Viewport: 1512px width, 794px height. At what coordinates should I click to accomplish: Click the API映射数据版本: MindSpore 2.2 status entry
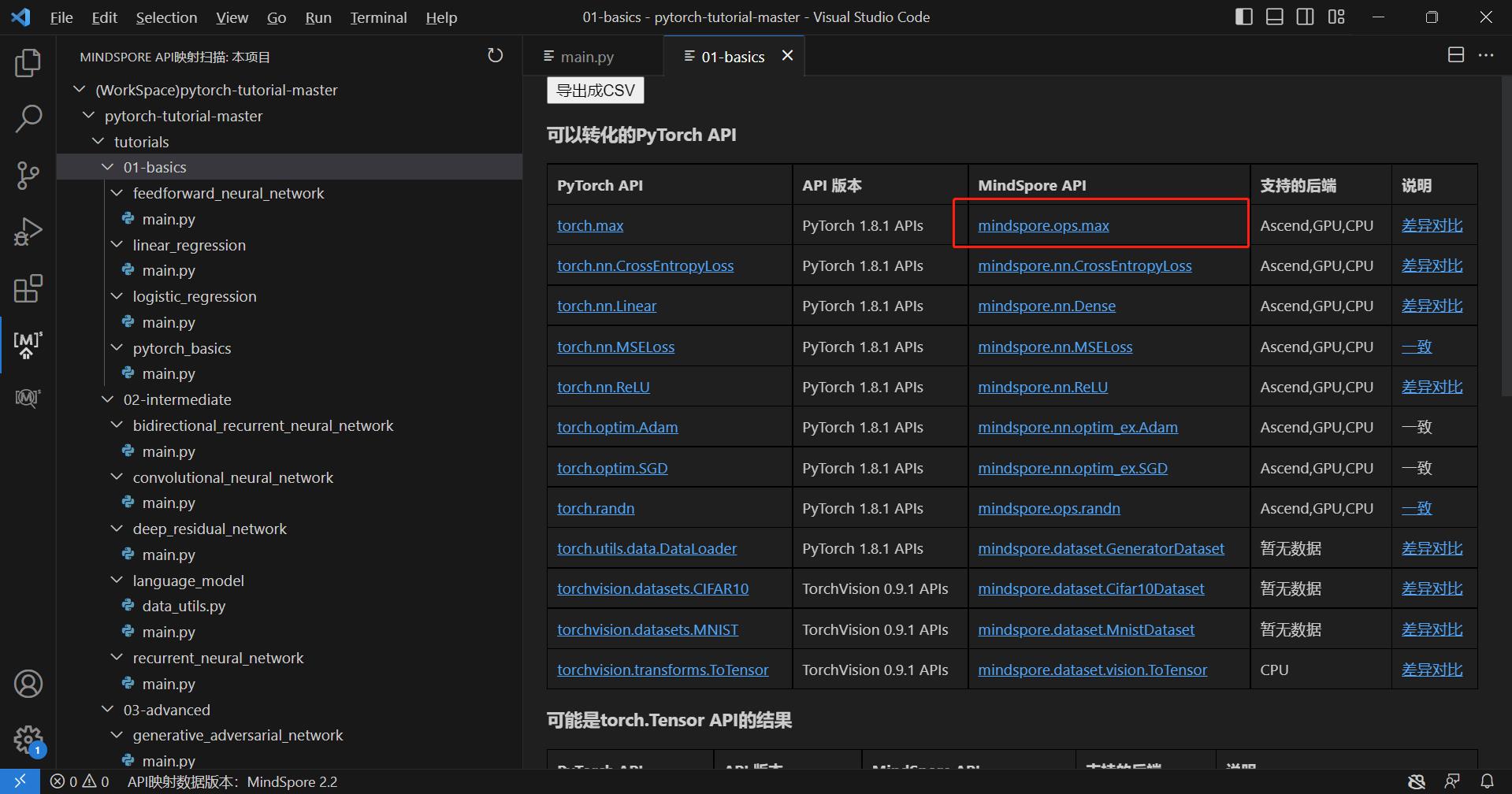[232, 781]
